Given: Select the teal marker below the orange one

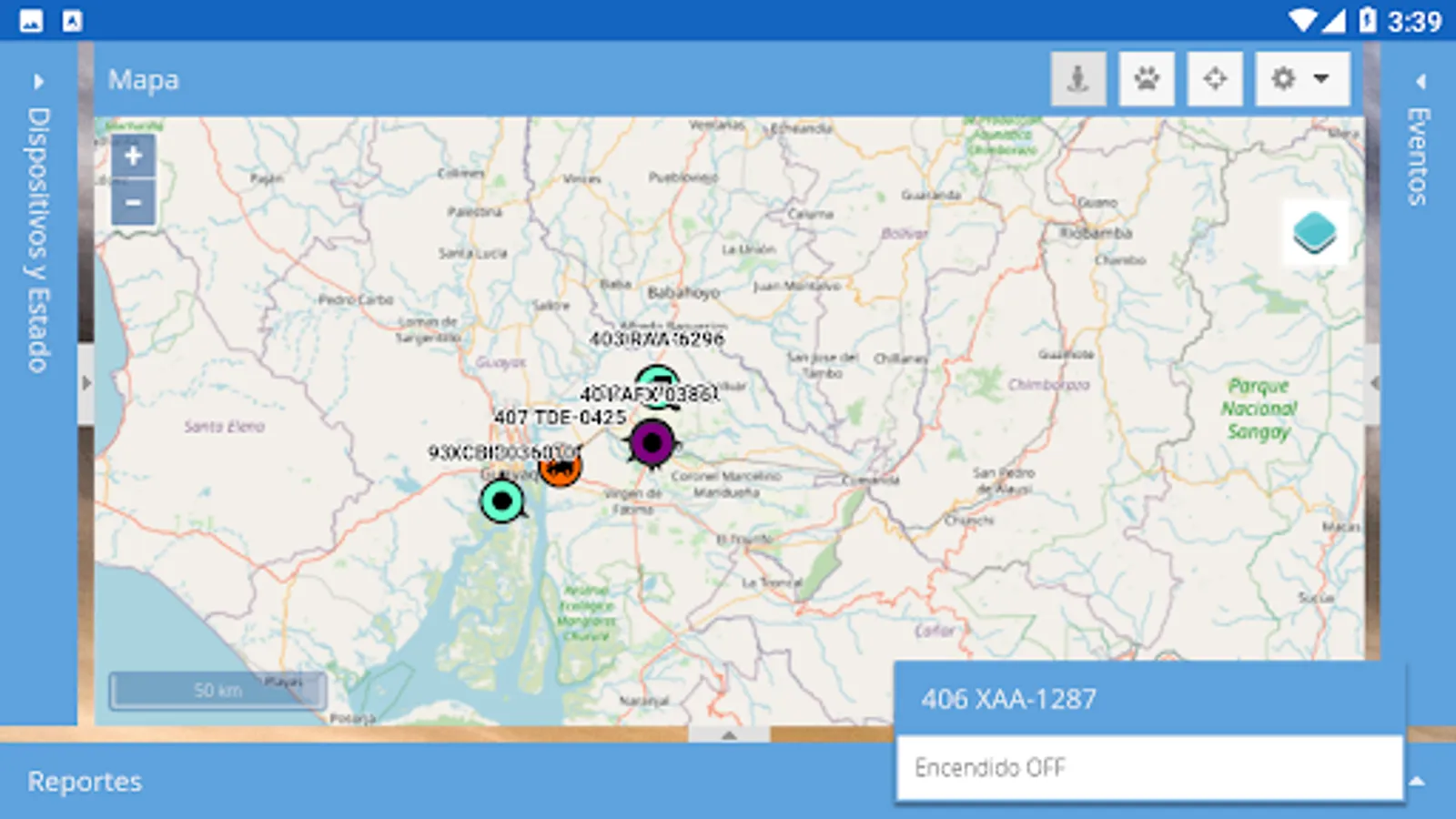Looking at the screenshot, I should point(501,501).
